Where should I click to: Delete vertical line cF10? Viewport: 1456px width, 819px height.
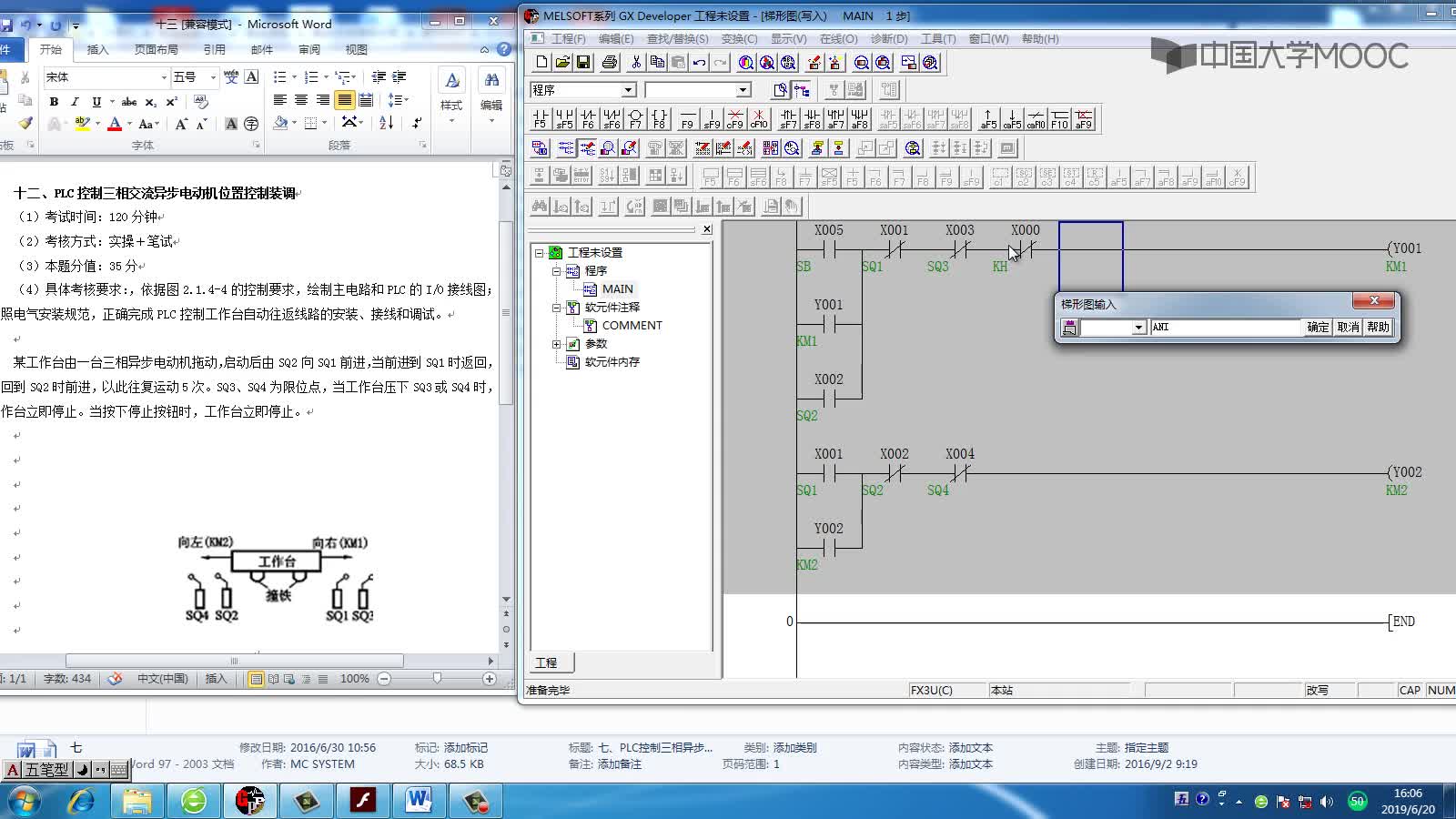pos(759,119)
